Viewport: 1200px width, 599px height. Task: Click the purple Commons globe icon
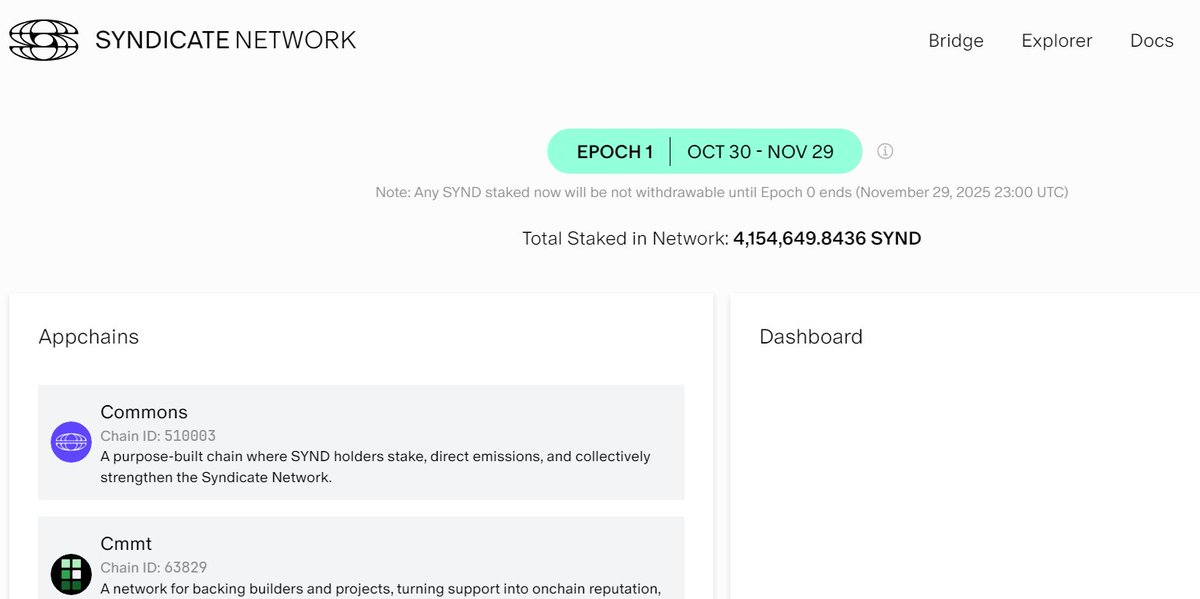(71, 442)
